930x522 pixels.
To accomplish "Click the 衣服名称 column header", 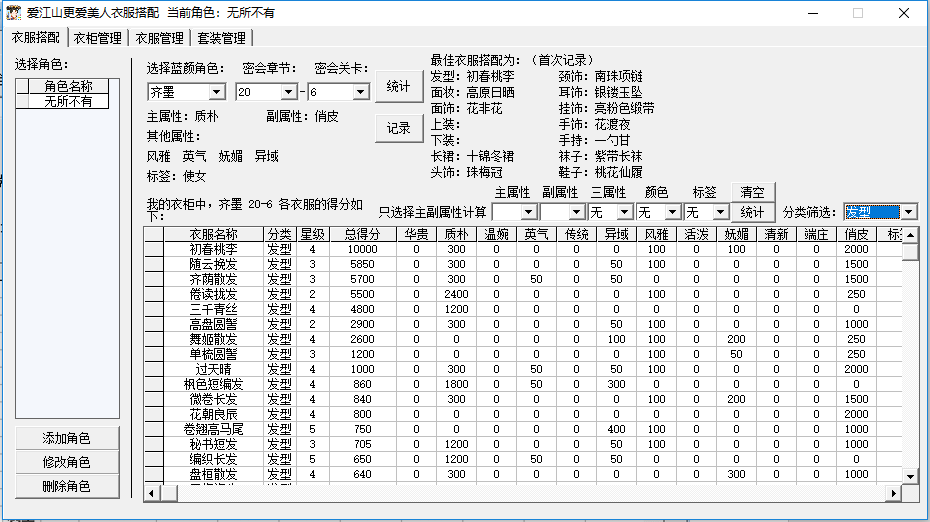I will click(x=214, y=234).
